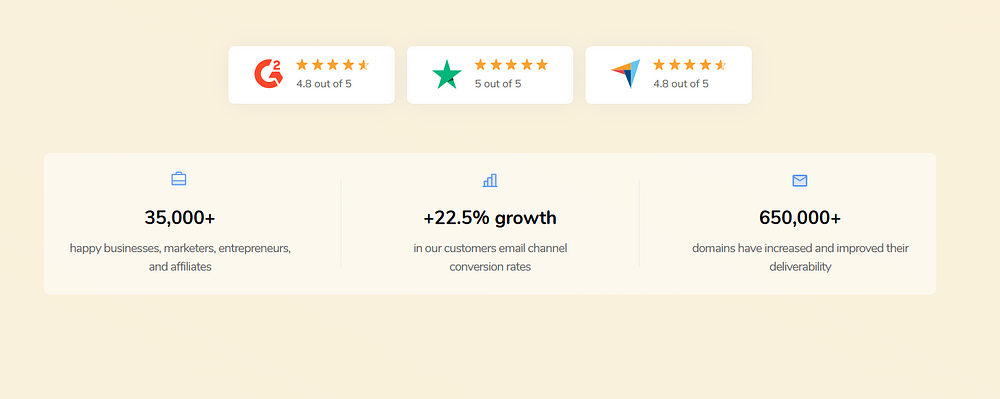Click the Capterra orange star rating
The height and width of the screenshot is (399, 1000).
pos(690,64)
